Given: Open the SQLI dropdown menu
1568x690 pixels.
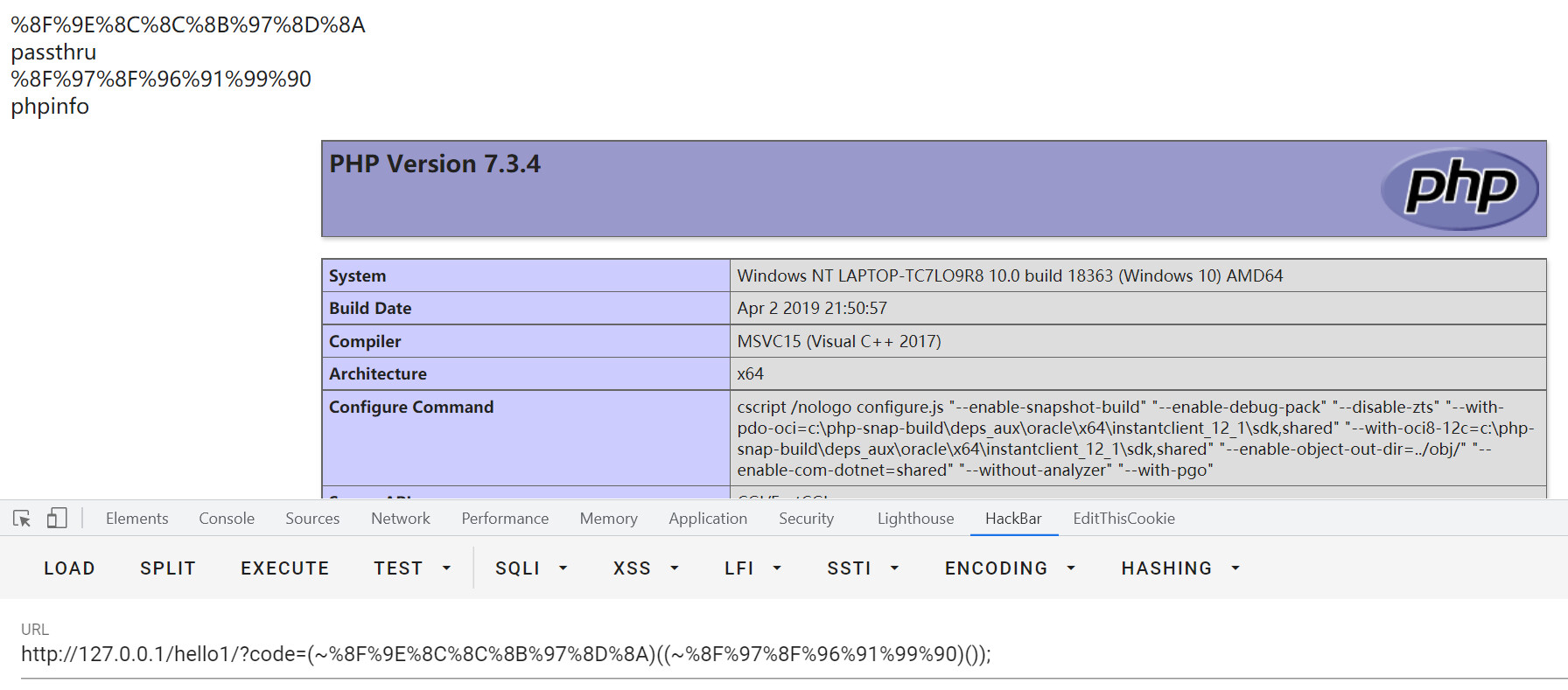Looking at the screenshot, I should (x=531, y=568).
